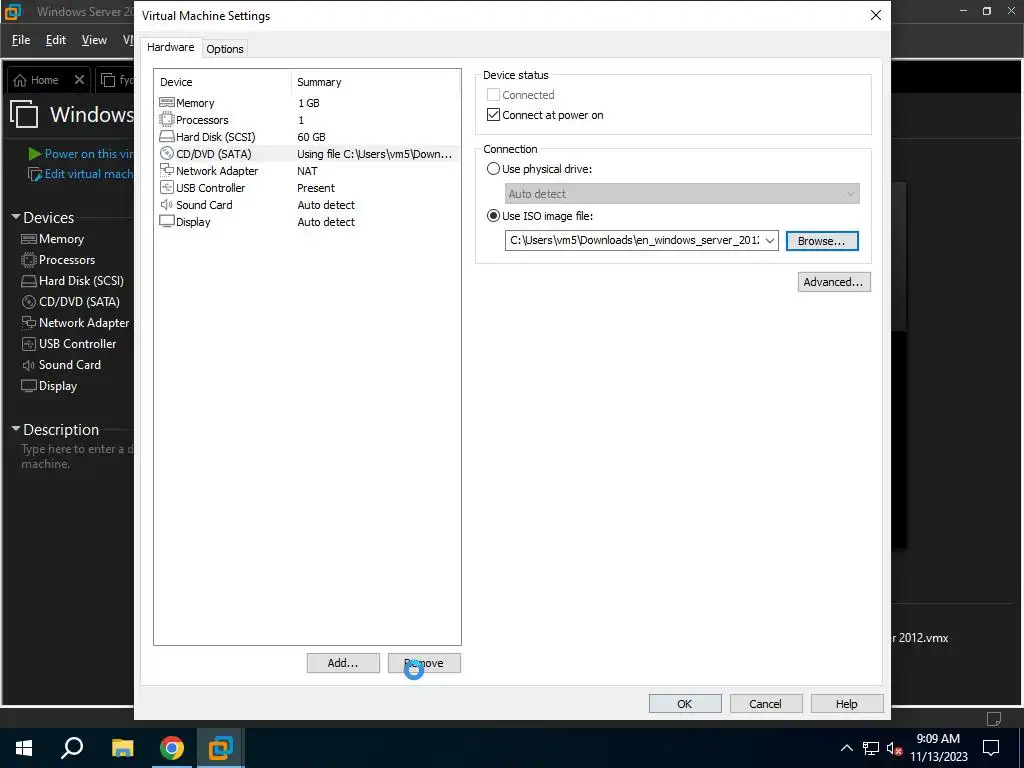Image resolution: width=1024 pixels, height=768 pixels.
Task: Show hidden system tray icons chevron
Action: coord(846,748)
